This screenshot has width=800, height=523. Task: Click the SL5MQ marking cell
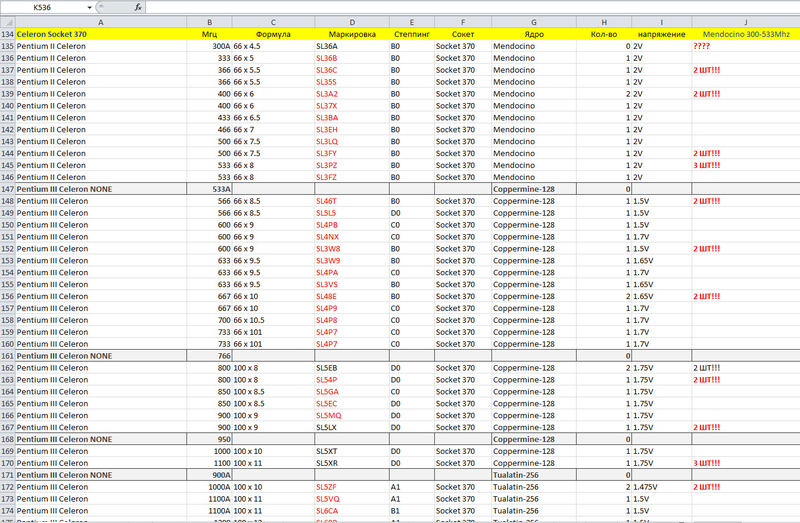click(352, 416)
